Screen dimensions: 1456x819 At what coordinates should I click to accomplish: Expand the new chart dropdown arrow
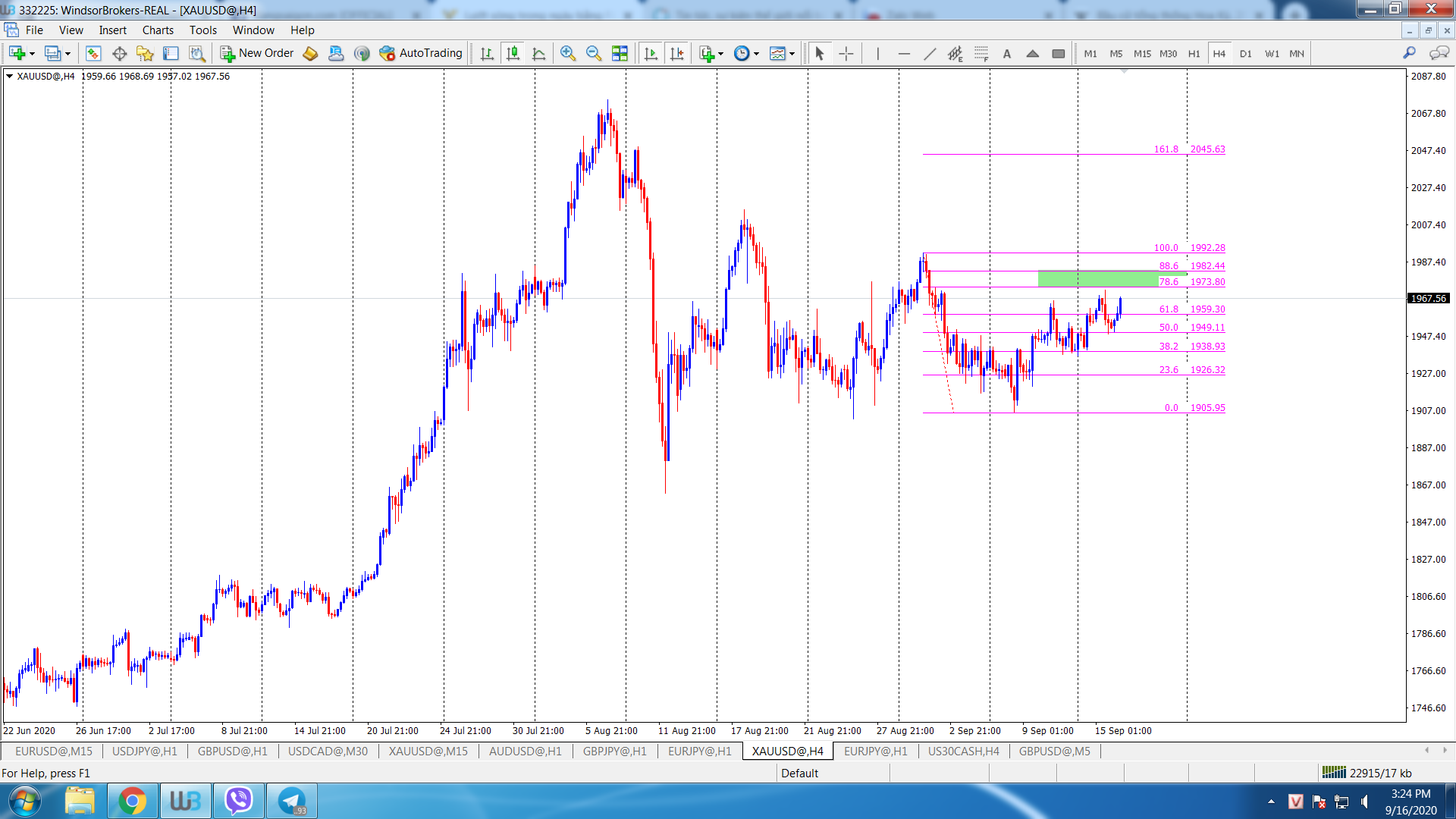coord(32,54)
